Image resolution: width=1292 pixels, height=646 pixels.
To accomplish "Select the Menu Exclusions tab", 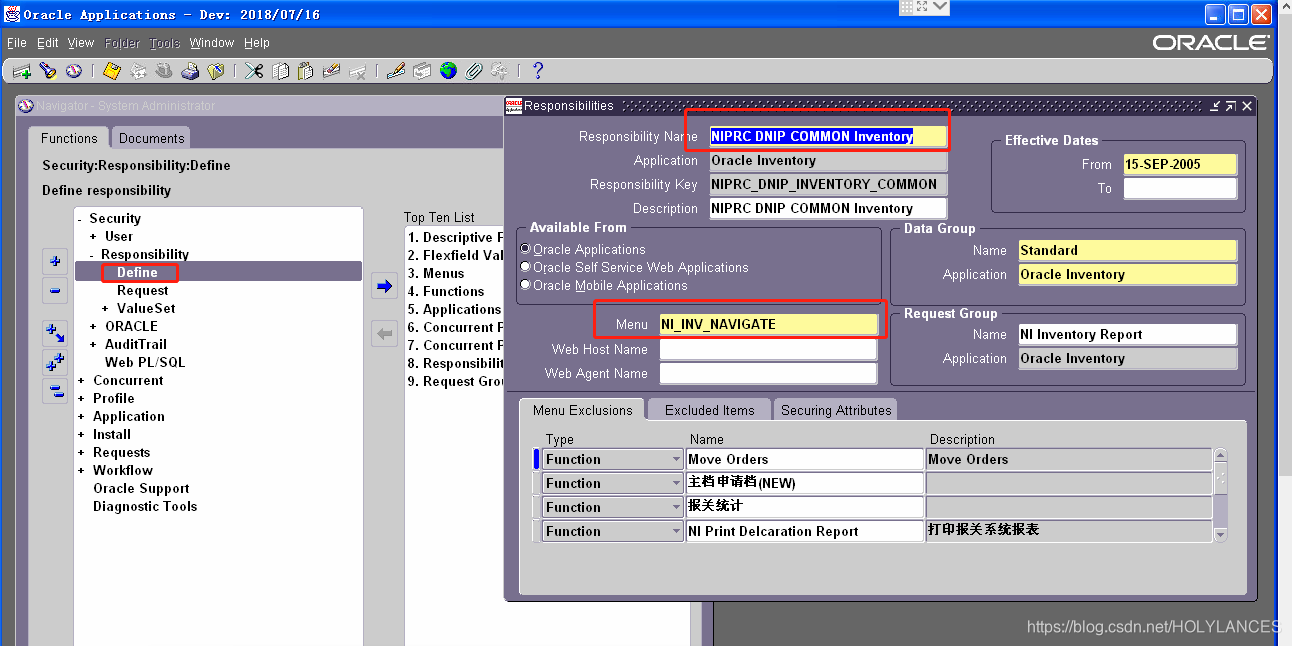I will [x=582, y=410].
